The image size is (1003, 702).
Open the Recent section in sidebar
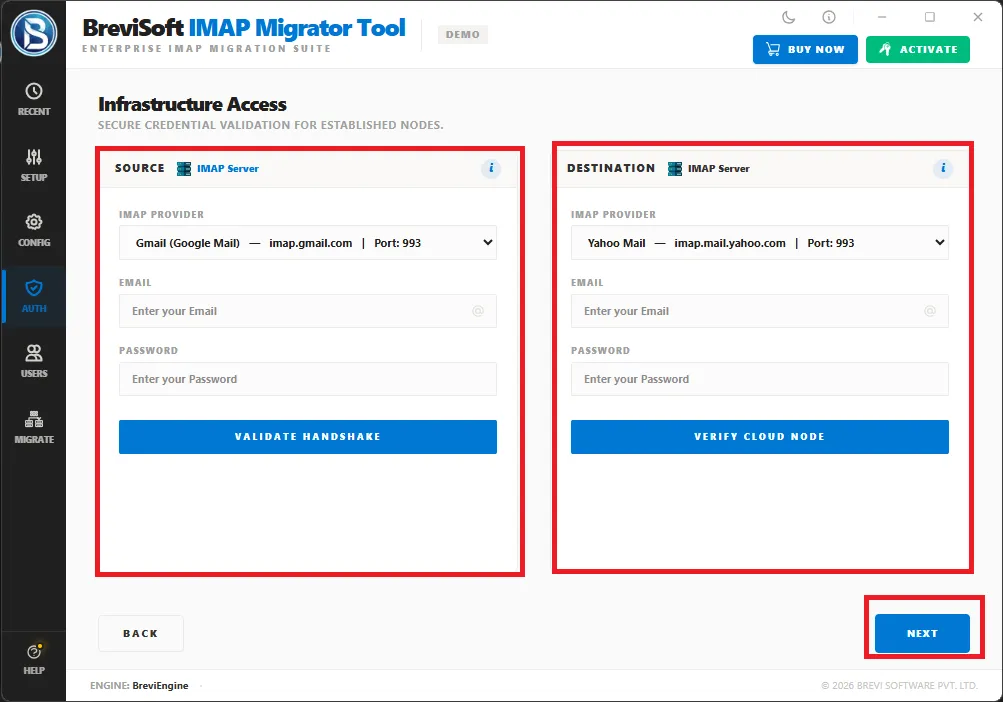click(34, 99)
